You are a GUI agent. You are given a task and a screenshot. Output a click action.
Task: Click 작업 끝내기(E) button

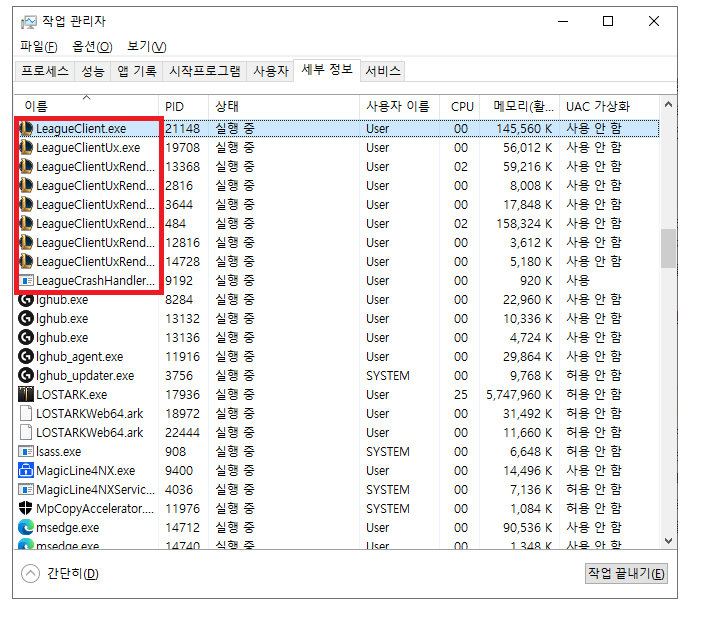(626, 573)
